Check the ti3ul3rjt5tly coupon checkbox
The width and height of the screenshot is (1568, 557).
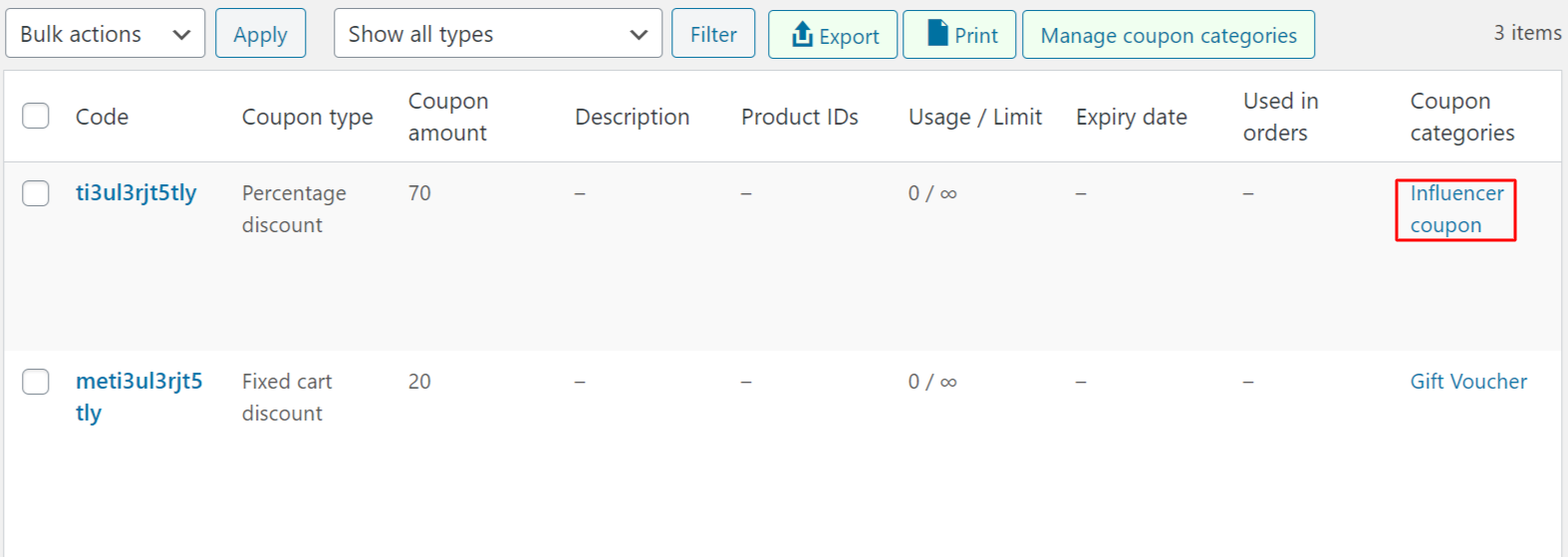pos(36,192)
